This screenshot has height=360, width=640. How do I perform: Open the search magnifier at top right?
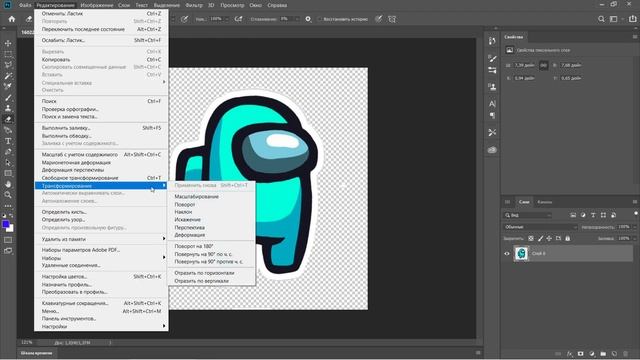pyautogui.click(x=601, y=19)
